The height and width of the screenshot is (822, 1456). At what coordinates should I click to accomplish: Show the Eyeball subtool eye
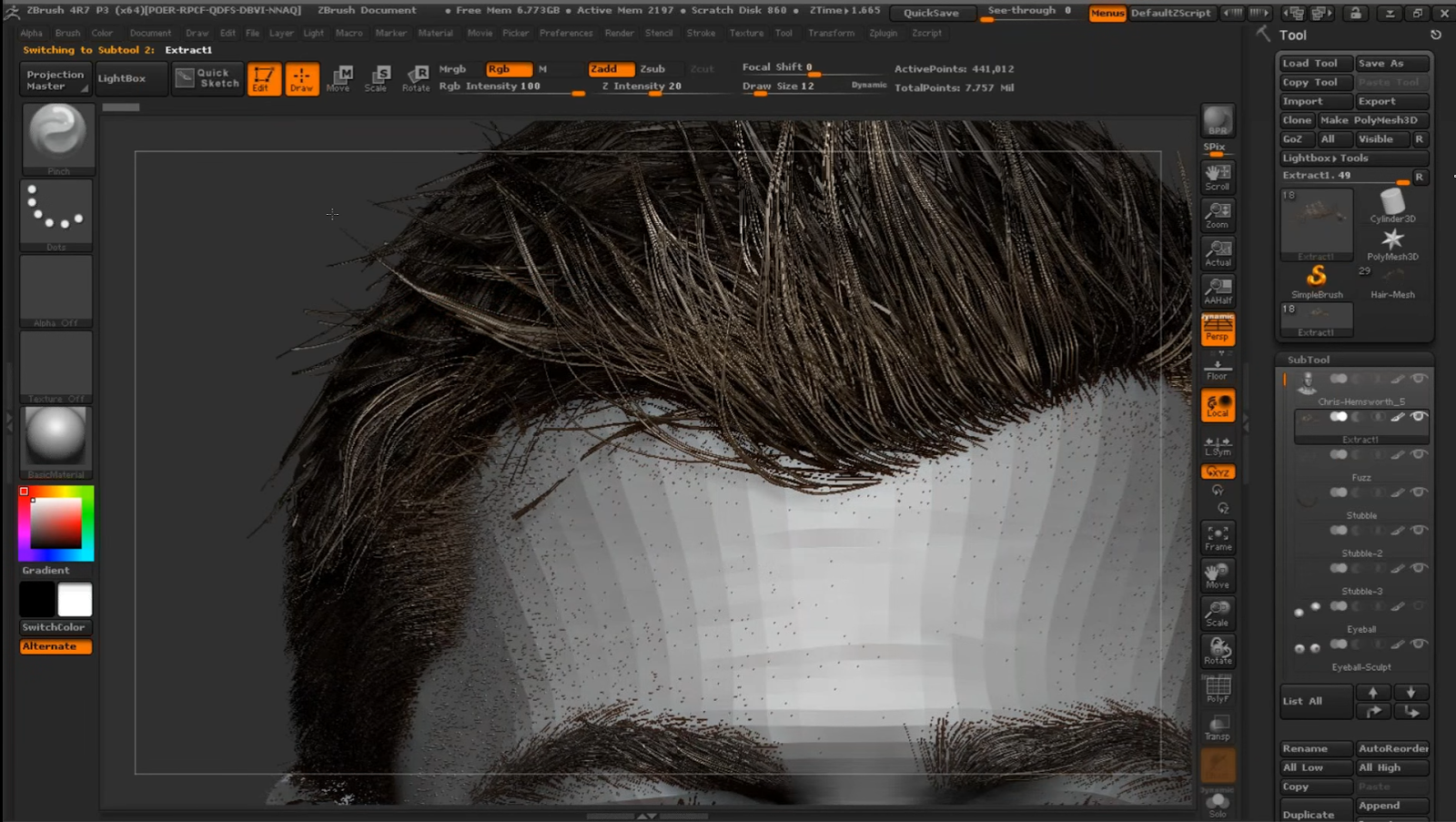1419,606
